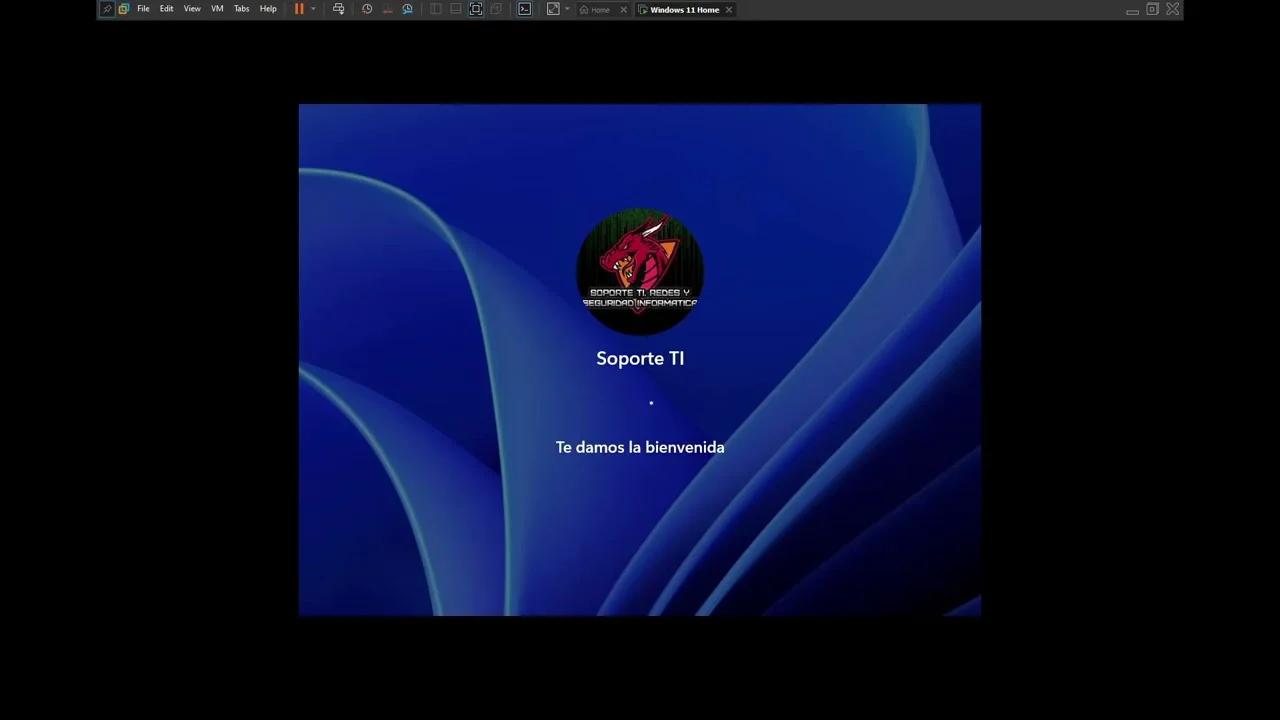Viewport: 1280px width, 720px height.
Task: Pin the toolbar with the thumbtack
Action: (x=107, y=9)
